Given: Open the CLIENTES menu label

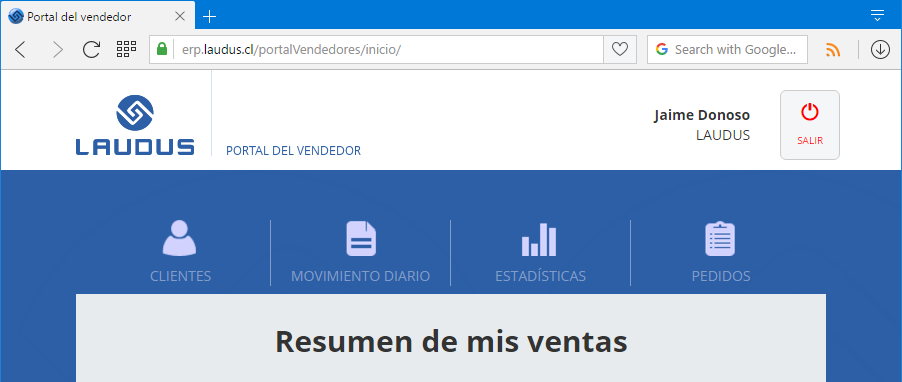Looking at the screenshot, I should coord(181,276).
